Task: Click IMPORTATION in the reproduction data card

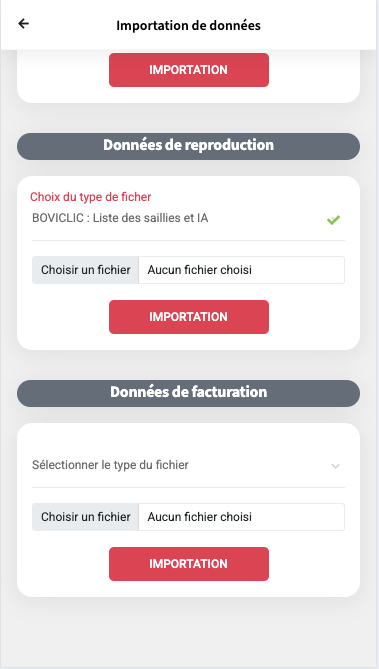Action: [189, 317]
